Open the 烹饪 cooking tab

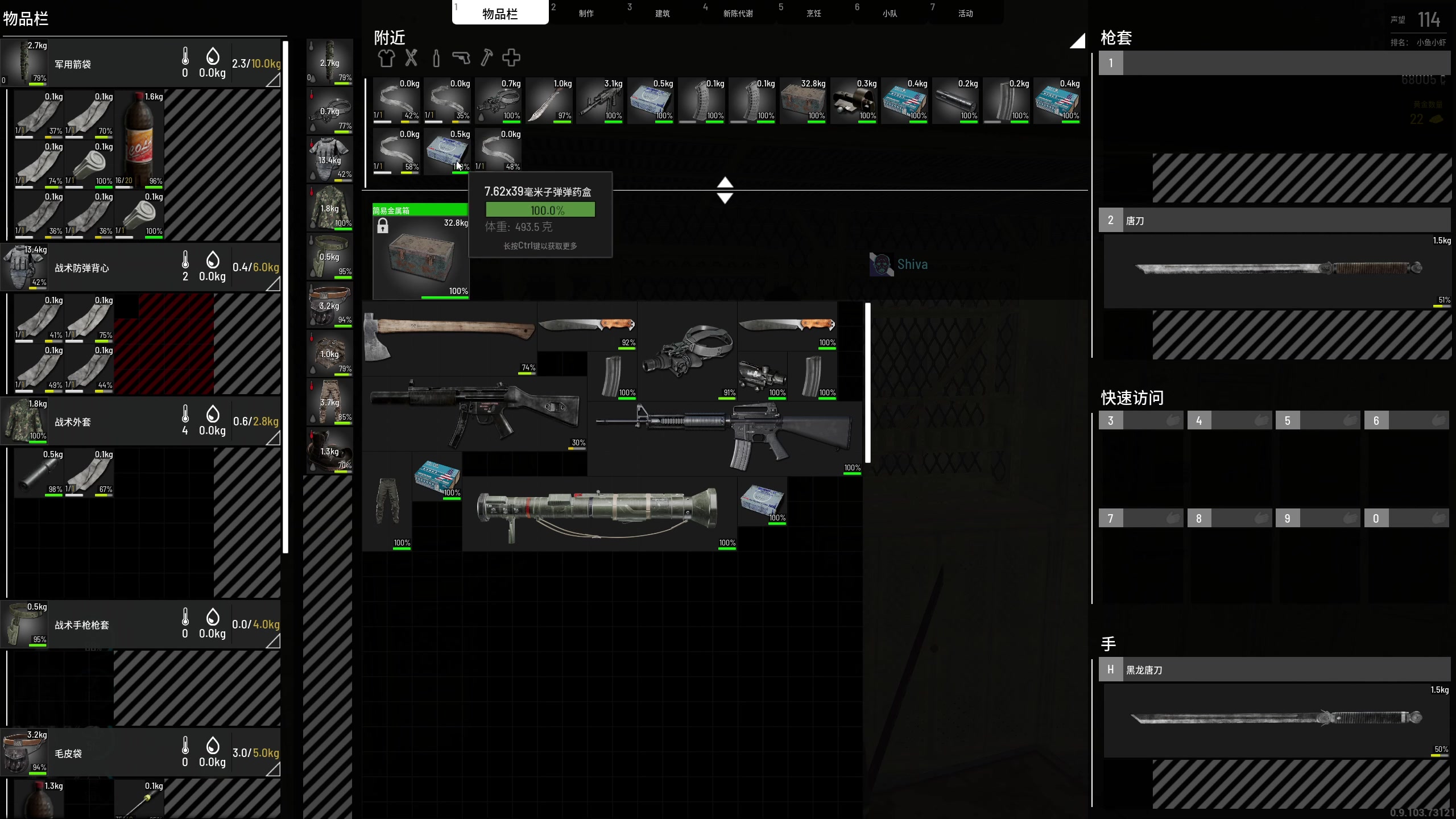[813, 13]
